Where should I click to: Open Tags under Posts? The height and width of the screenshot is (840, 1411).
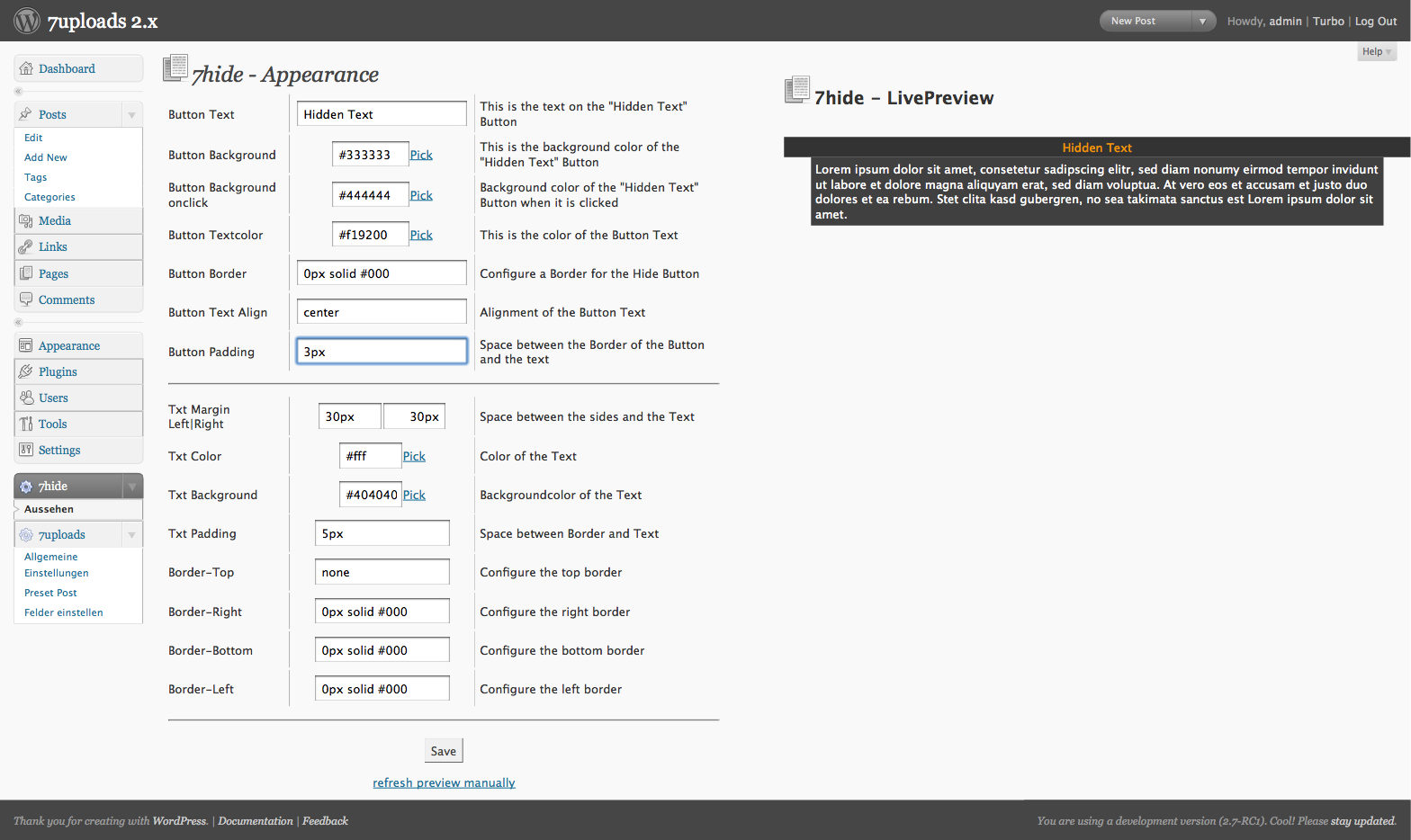pyautogui.click(x=36, y=177)
